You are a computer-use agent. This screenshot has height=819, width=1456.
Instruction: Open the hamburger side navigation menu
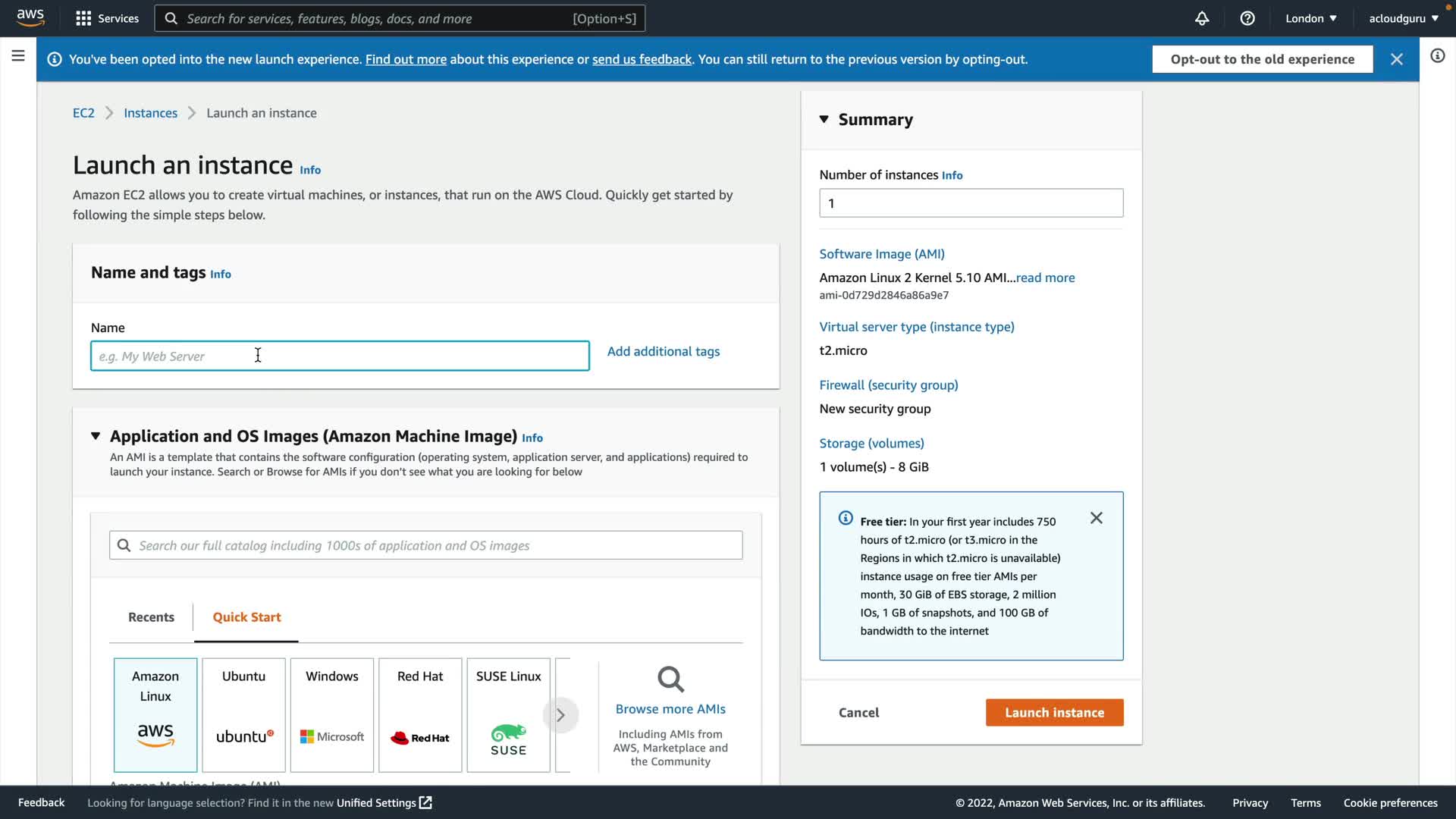pos(18,56)
